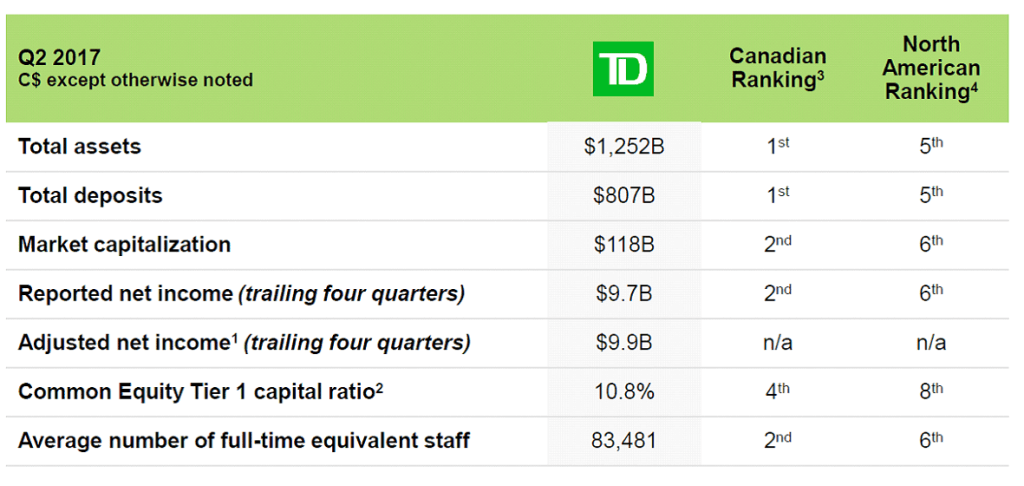This screenshot has height=486, width=1024.
Task: Select the $9.9B adjusted income value
Action: pyautogui.click(x=624, y=343)
